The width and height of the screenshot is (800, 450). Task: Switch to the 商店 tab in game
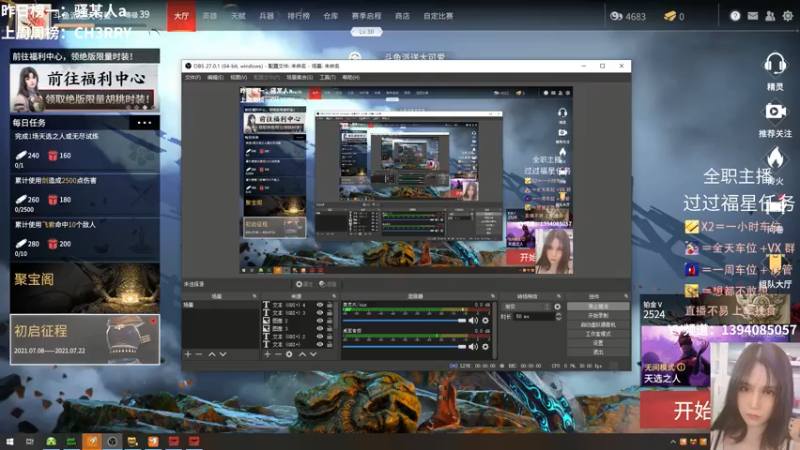coord(402,16)
